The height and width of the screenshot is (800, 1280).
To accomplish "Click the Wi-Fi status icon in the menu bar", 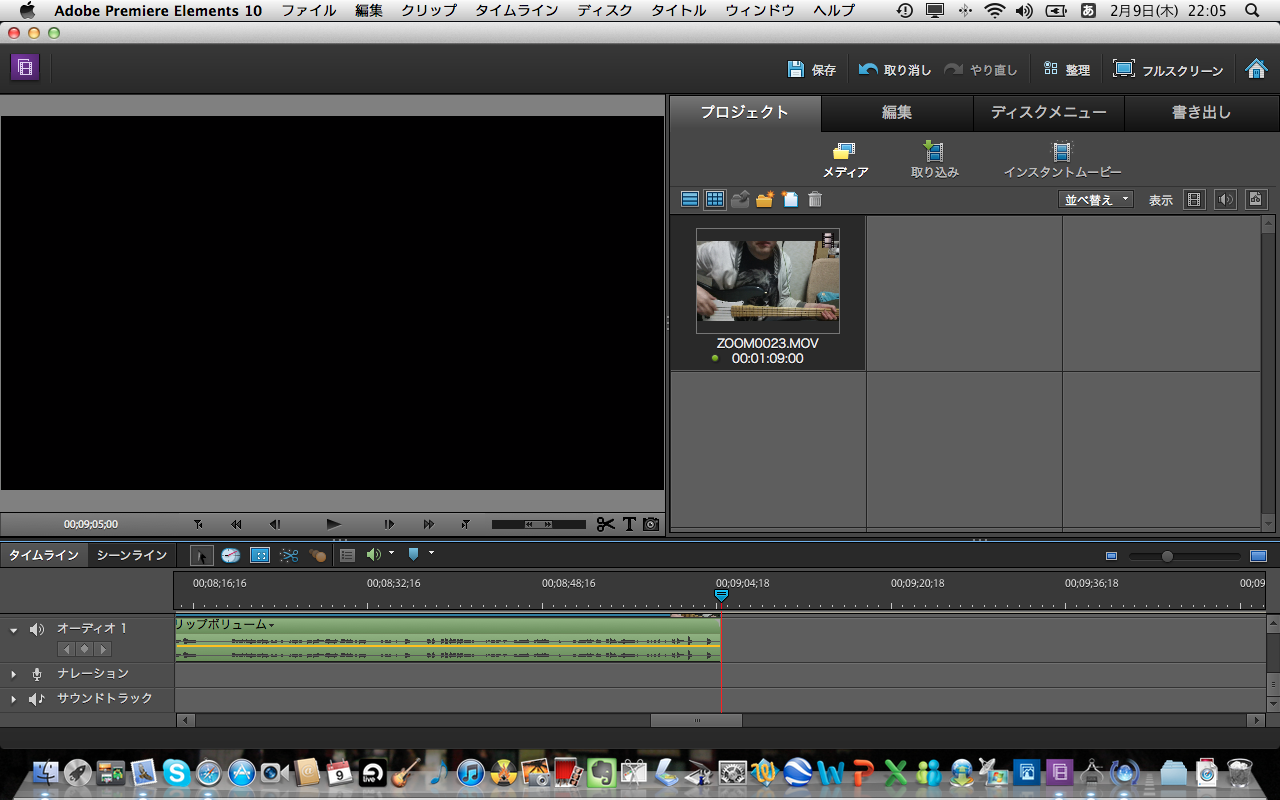I will pyautogui.click(x=994, y=11).
